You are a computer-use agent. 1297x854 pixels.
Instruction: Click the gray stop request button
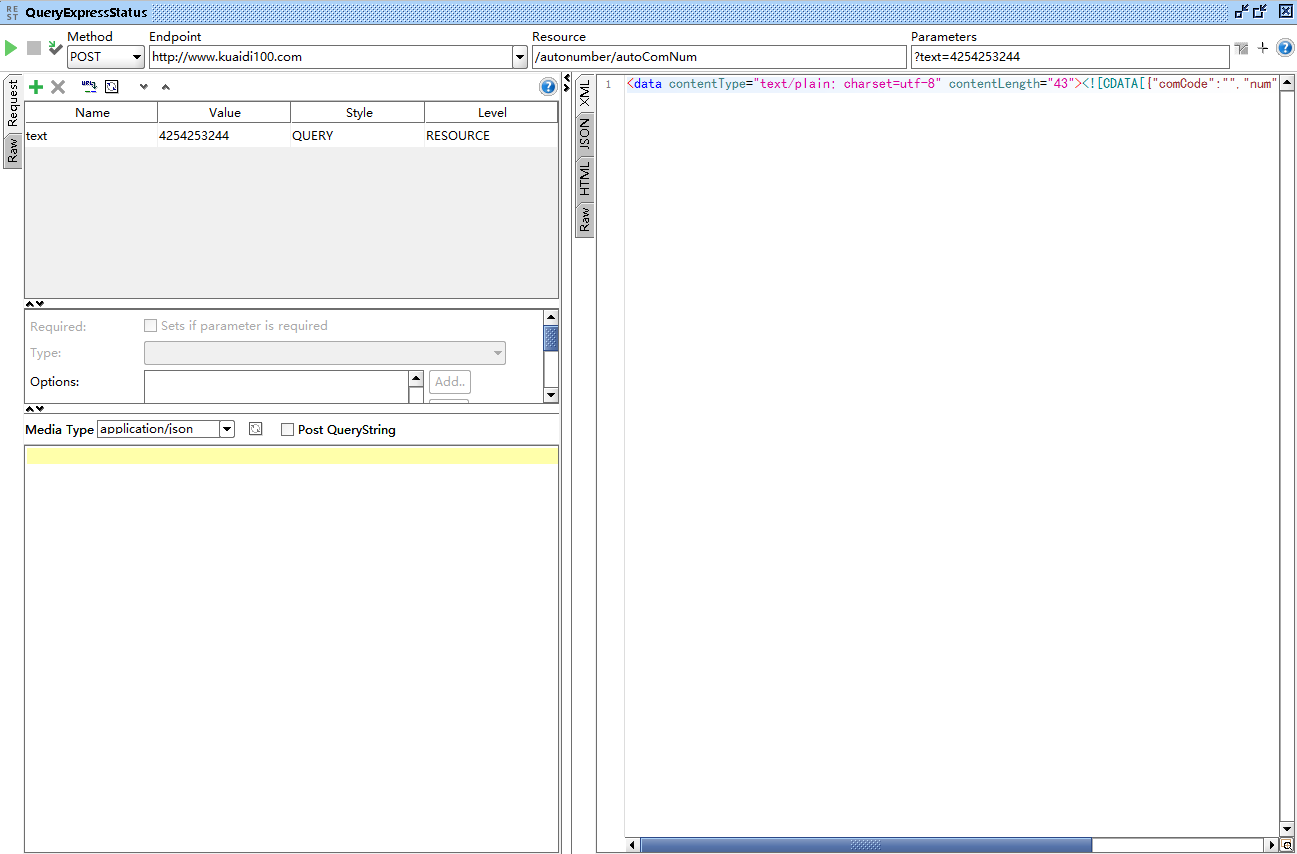pyautogui.click(x=34, y=48)
